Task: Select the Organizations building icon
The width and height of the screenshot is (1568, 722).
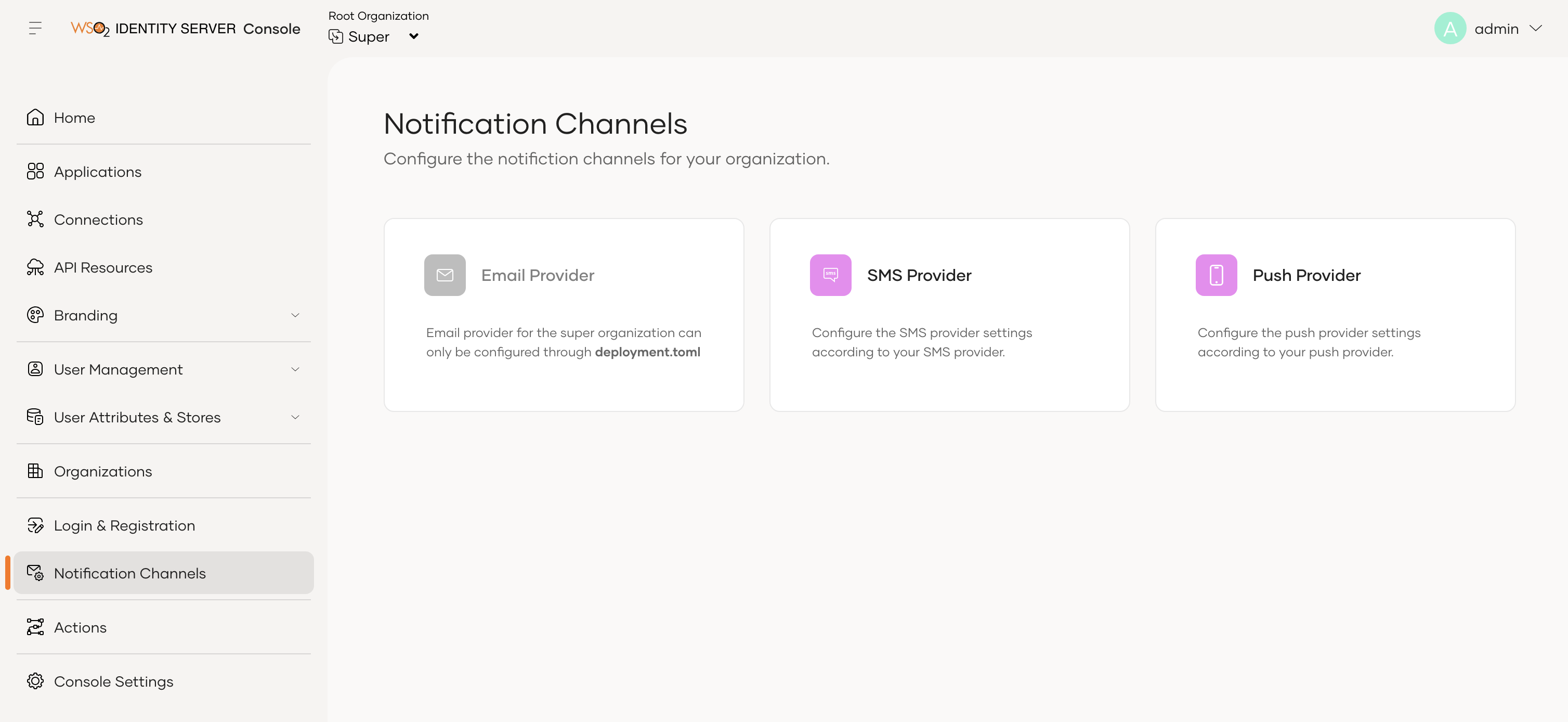Action: coord(35,471)
